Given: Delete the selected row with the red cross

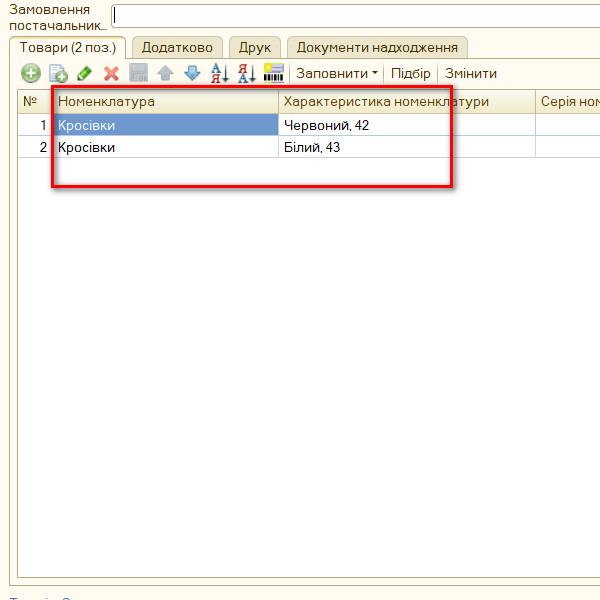Looking at the screenshot, I should [111, 73].
